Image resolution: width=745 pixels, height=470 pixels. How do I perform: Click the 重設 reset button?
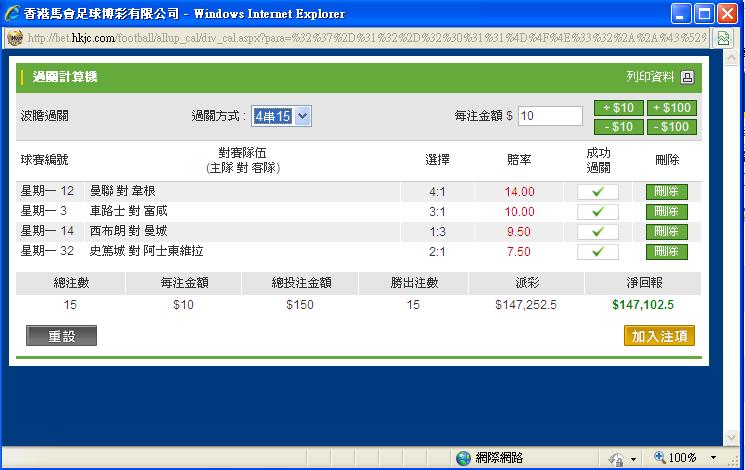pos(61,336)
